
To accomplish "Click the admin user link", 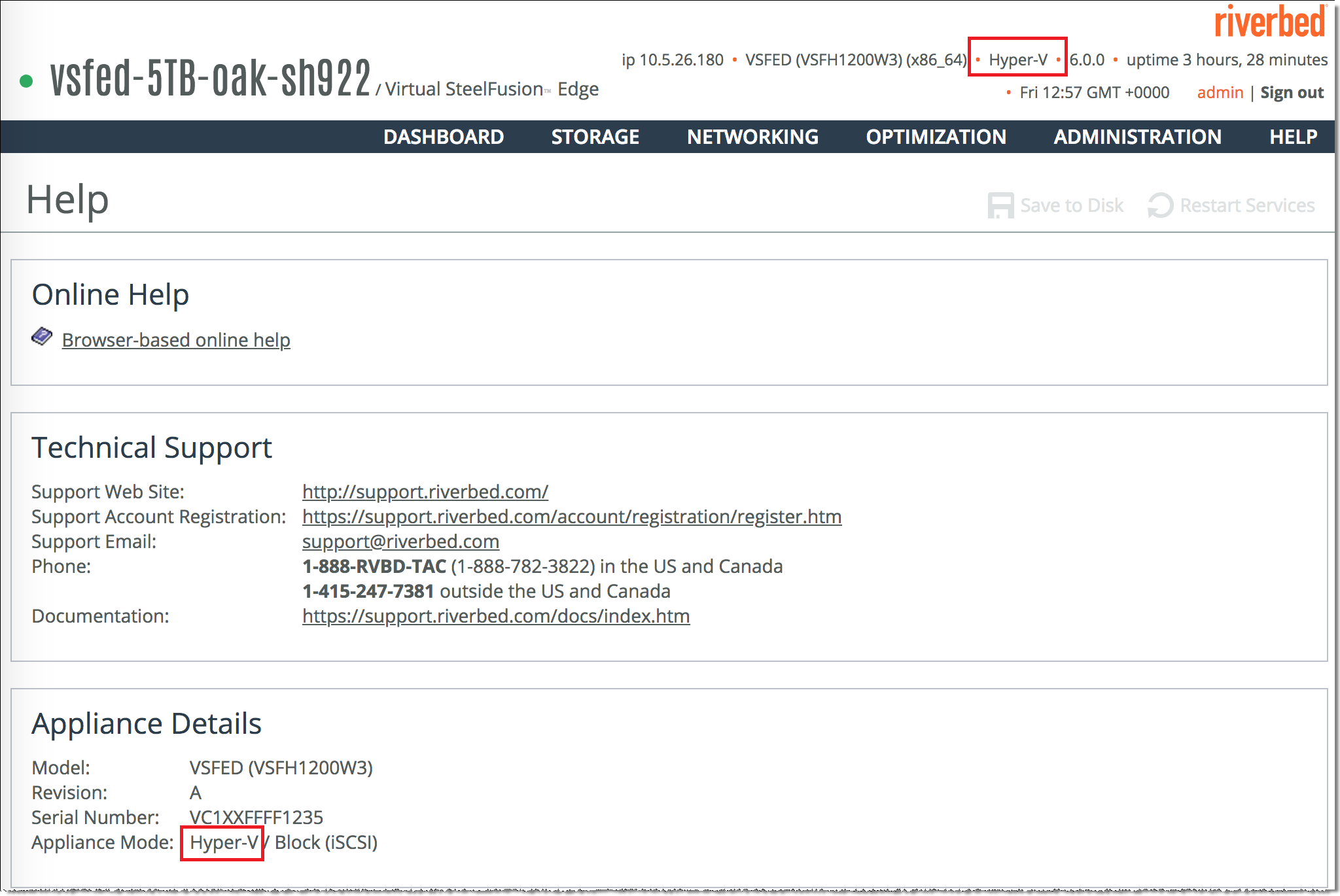I will coord(1220,92).
